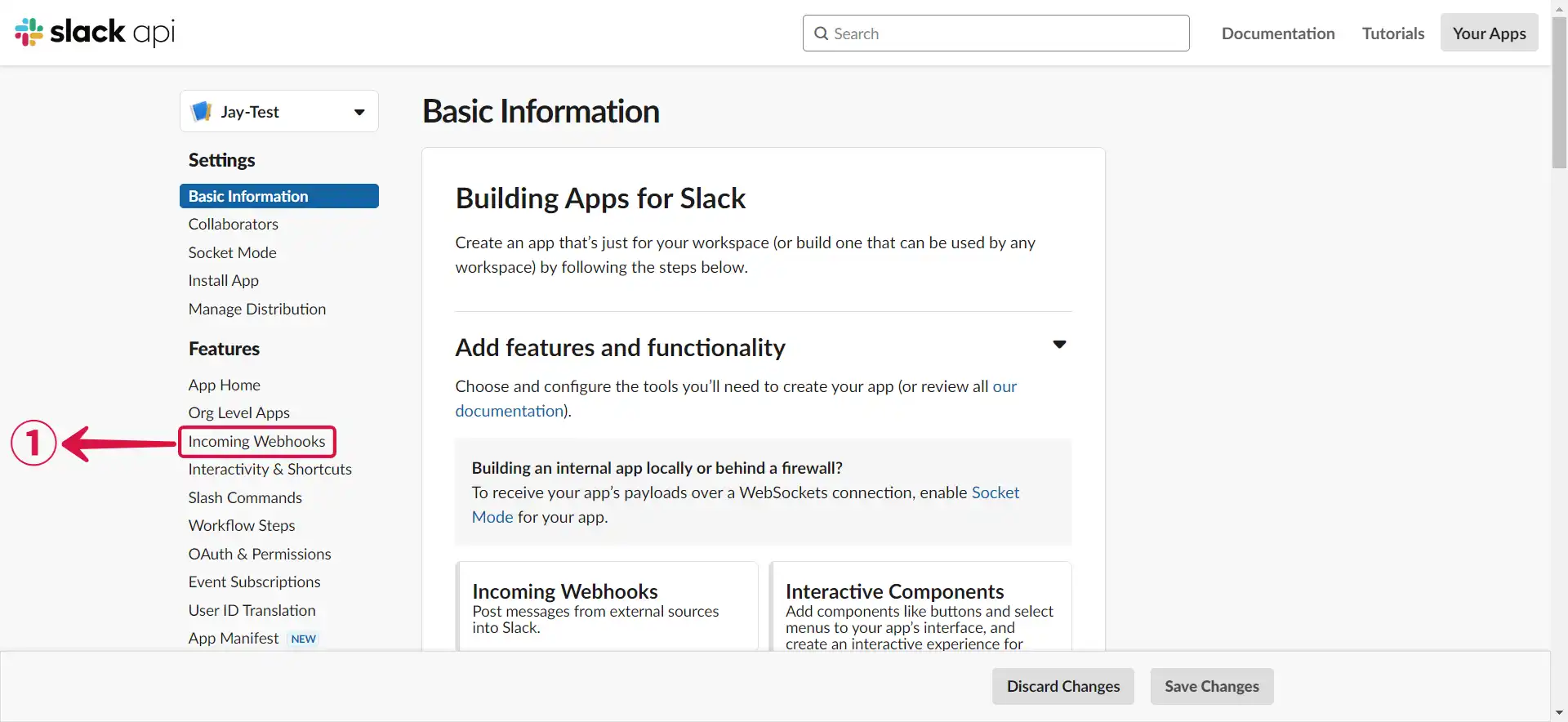
Task: Open Slash Commands feature
Action: [245, 497]
